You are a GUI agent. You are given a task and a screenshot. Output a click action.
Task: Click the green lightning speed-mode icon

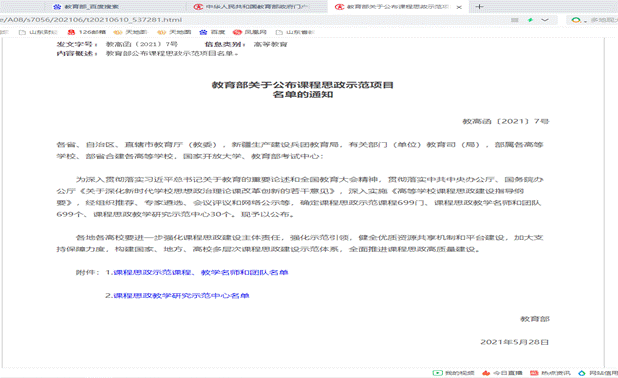(530, 20)
